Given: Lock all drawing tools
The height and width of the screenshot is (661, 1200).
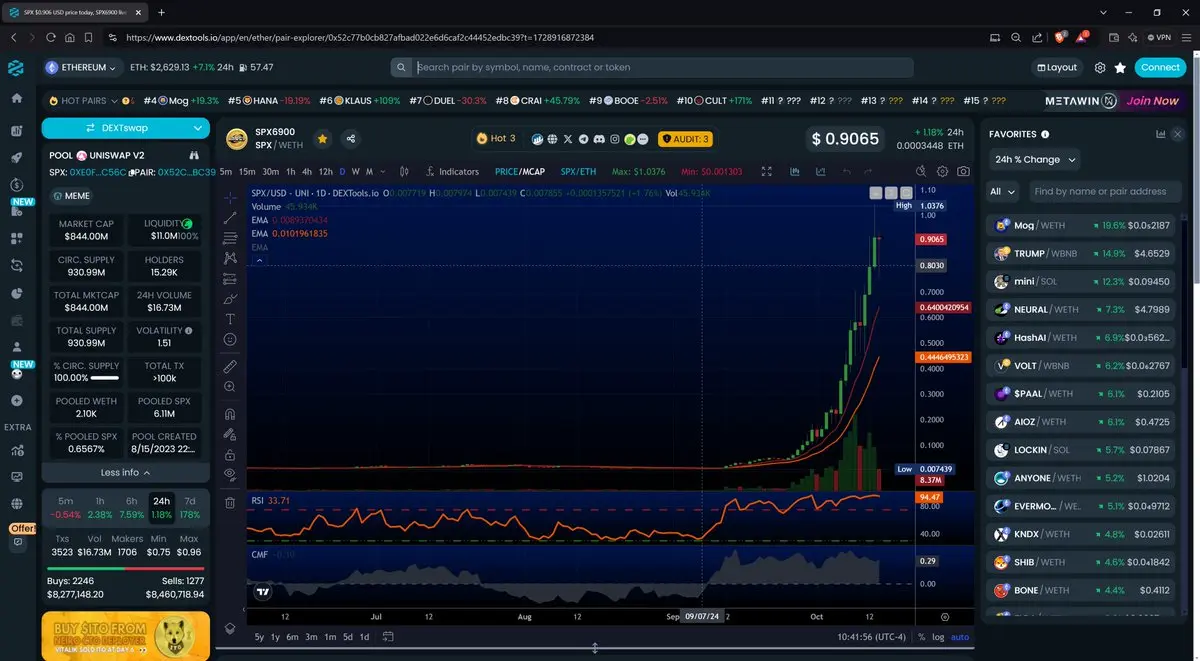Looking at the screenshot, I should pyautogui.click(x=230, y=455).
